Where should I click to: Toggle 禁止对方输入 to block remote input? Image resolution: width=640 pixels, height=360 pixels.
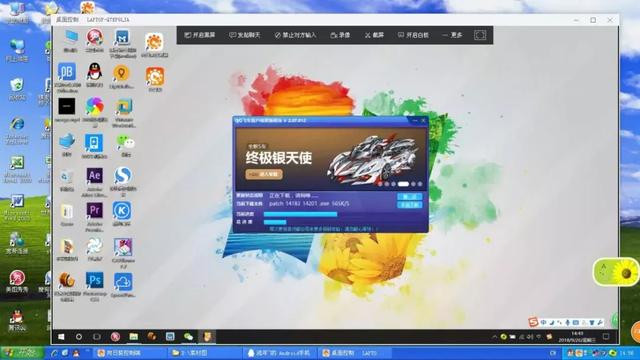click(x=295, y=35)
